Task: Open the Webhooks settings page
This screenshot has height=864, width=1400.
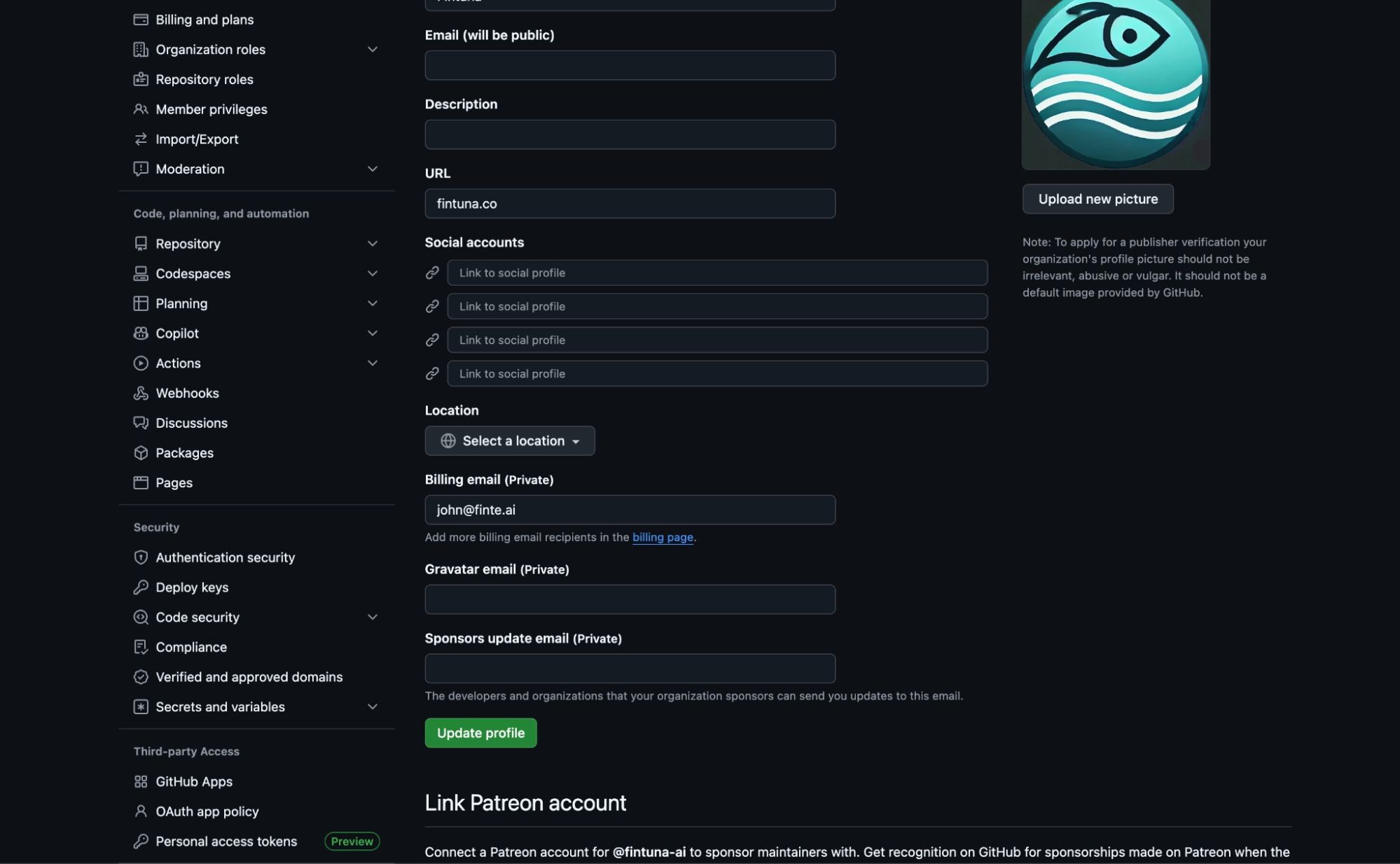Action: click(x=187, y=393)
